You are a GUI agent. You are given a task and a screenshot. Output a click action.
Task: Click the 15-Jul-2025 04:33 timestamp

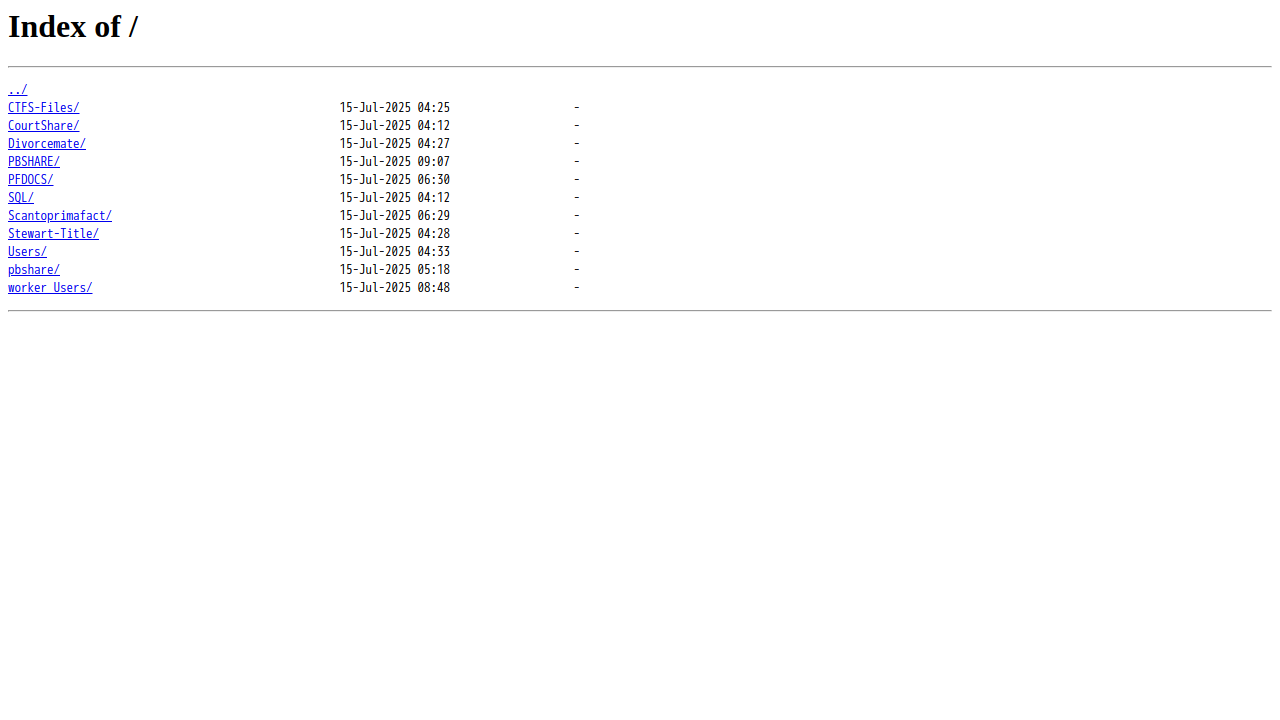pyautogui.click(x=395, y=252)
